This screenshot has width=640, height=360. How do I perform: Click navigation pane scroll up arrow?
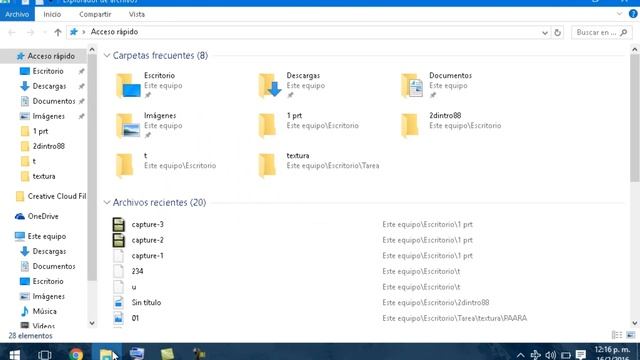[x=92, y=50]
